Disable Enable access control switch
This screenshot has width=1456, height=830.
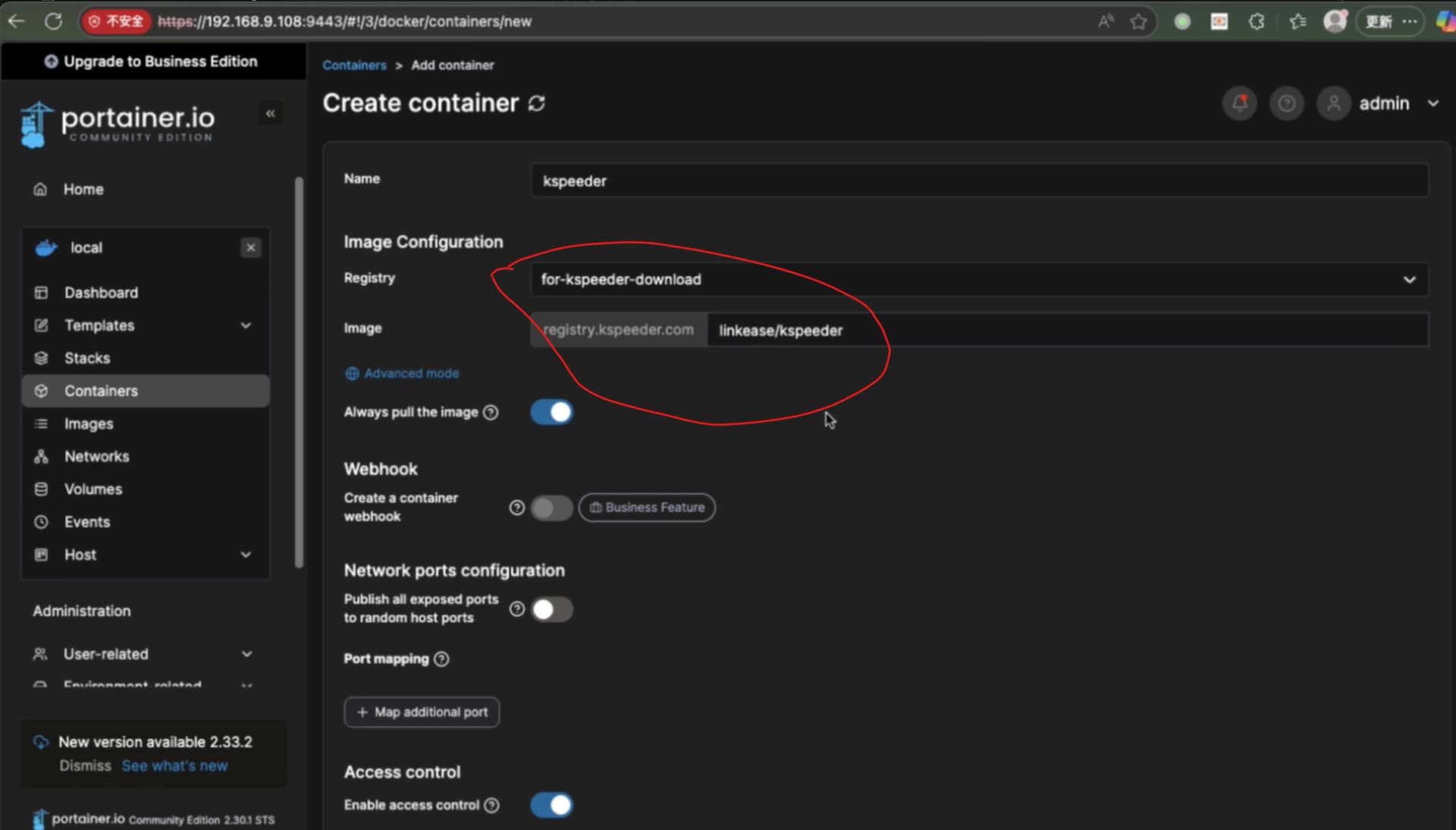click(x=551, y=805)
